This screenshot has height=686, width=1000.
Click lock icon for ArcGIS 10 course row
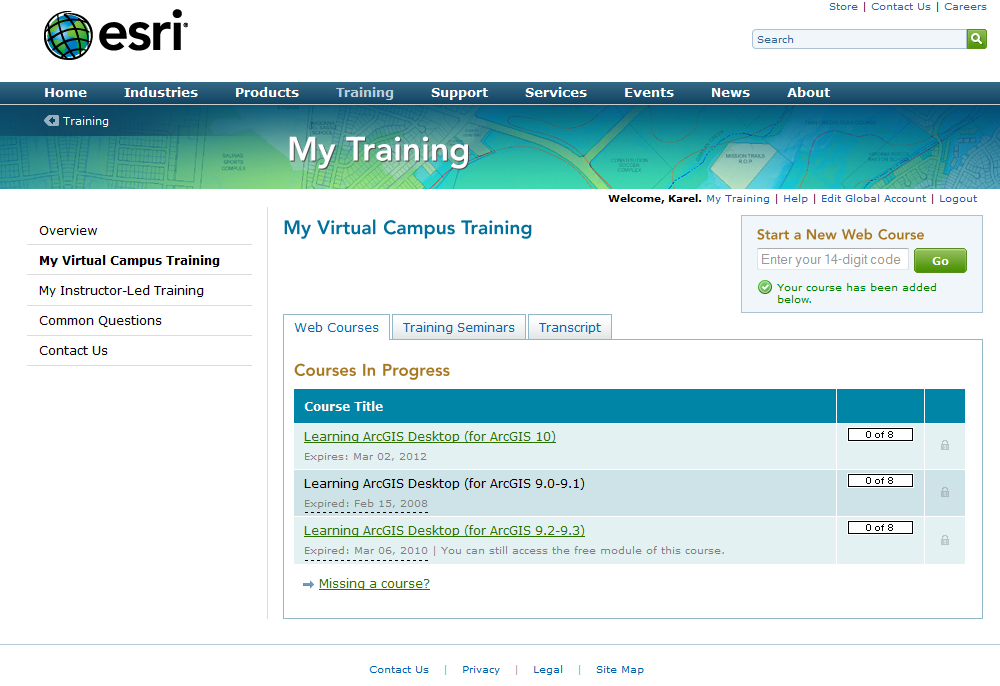[945, 445]
